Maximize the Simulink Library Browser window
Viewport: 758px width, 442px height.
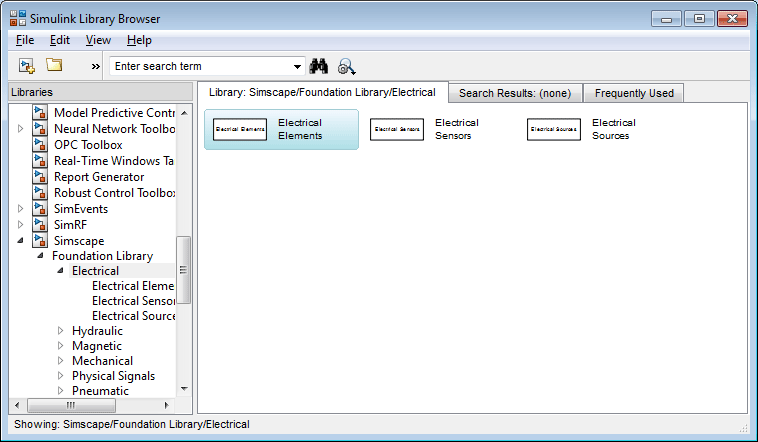(699, 19)
